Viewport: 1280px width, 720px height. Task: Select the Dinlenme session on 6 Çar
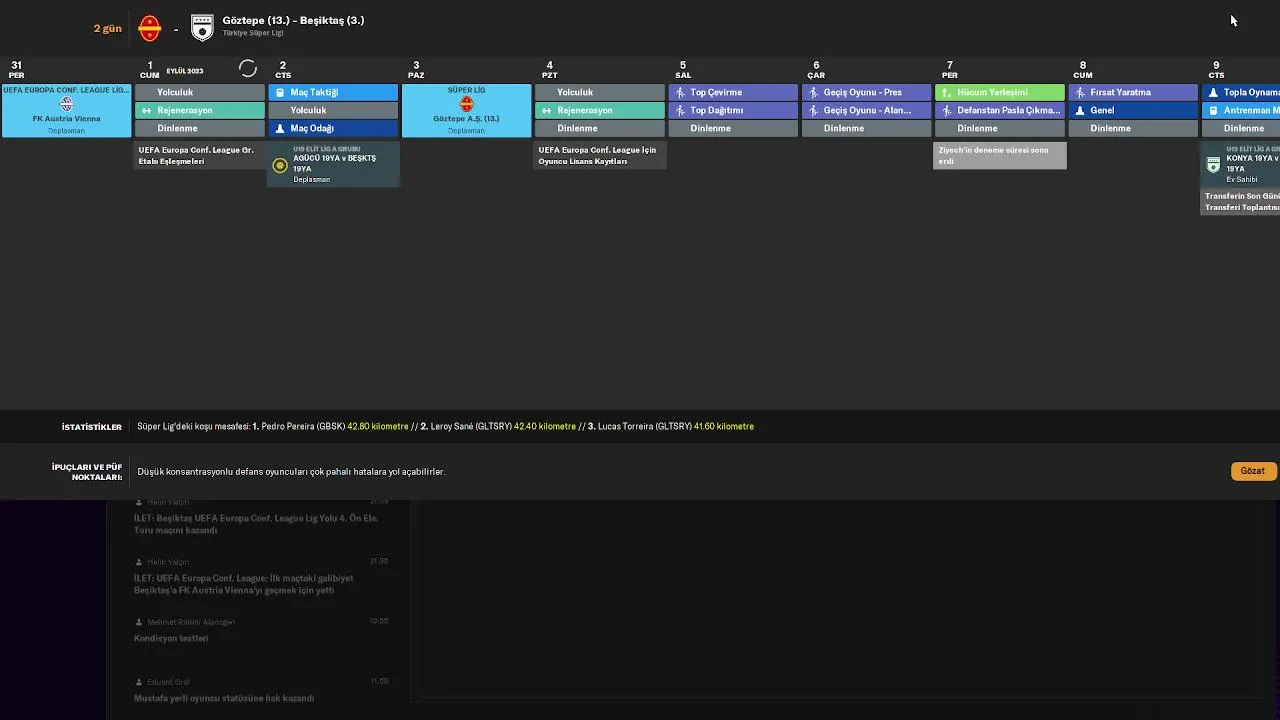(x=866, y=128)
